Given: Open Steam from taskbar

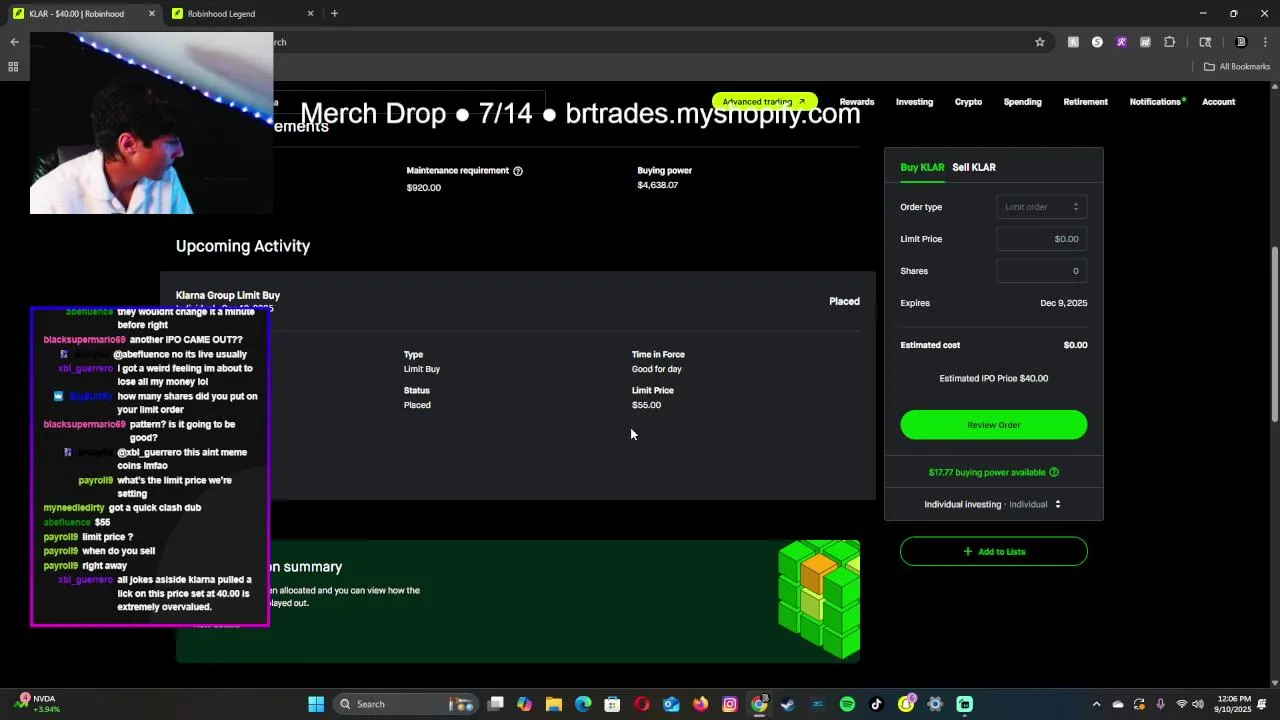Looking at the screenshot, I should pos(788,704).
